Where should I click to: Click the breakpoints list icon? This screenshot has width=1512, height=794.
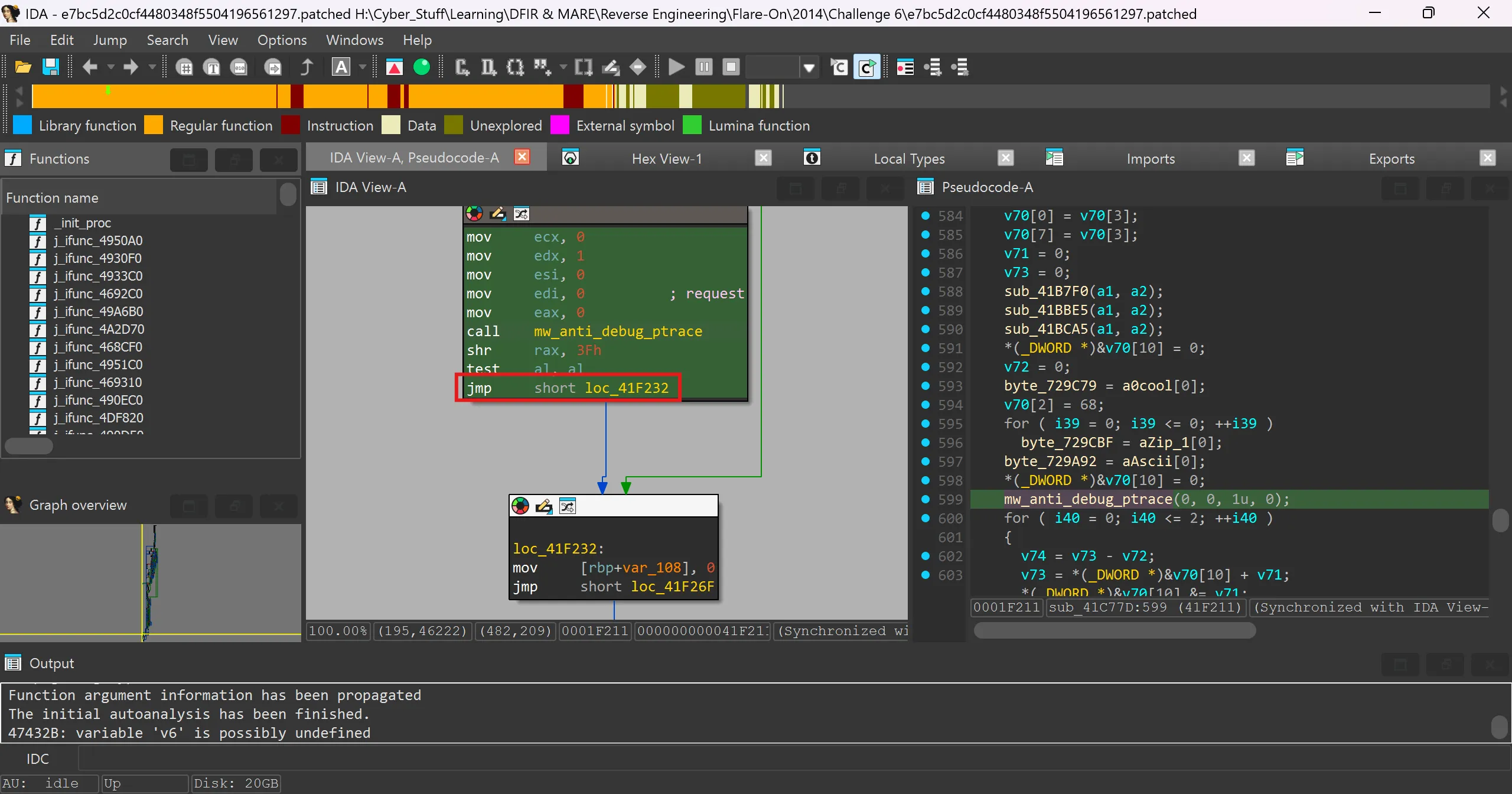905,67
